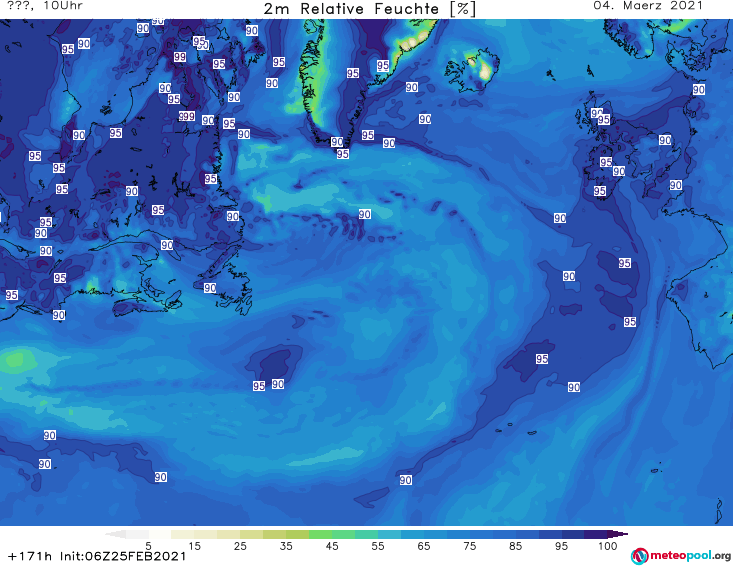Screen dimensions: 733x566
Task: Click the title '2m Relative Feuchte [%]'
Action: click(370, 9)
